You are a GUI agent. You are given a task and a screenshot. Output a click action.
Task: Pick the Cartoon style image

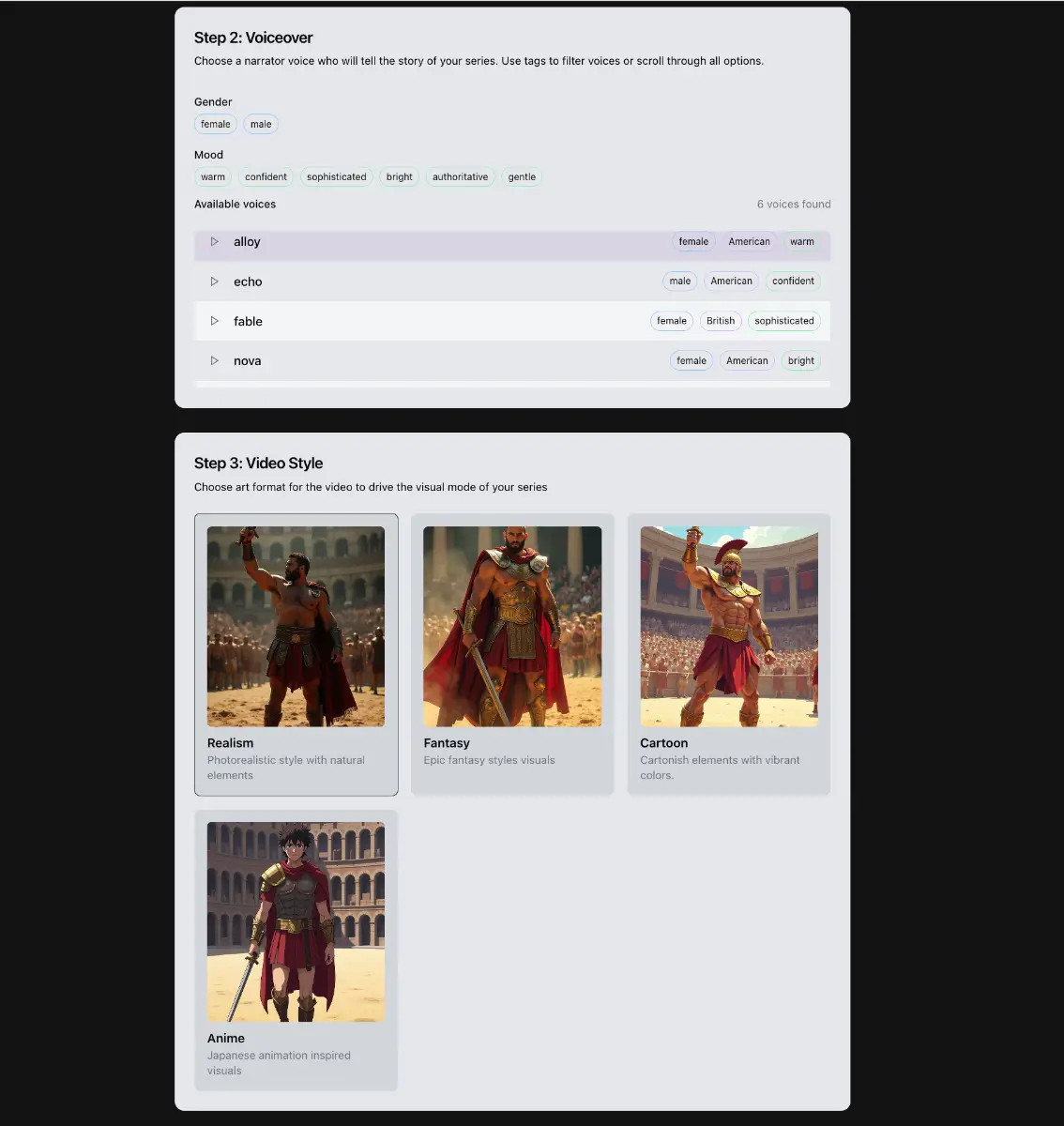click(x=729, y=627)
